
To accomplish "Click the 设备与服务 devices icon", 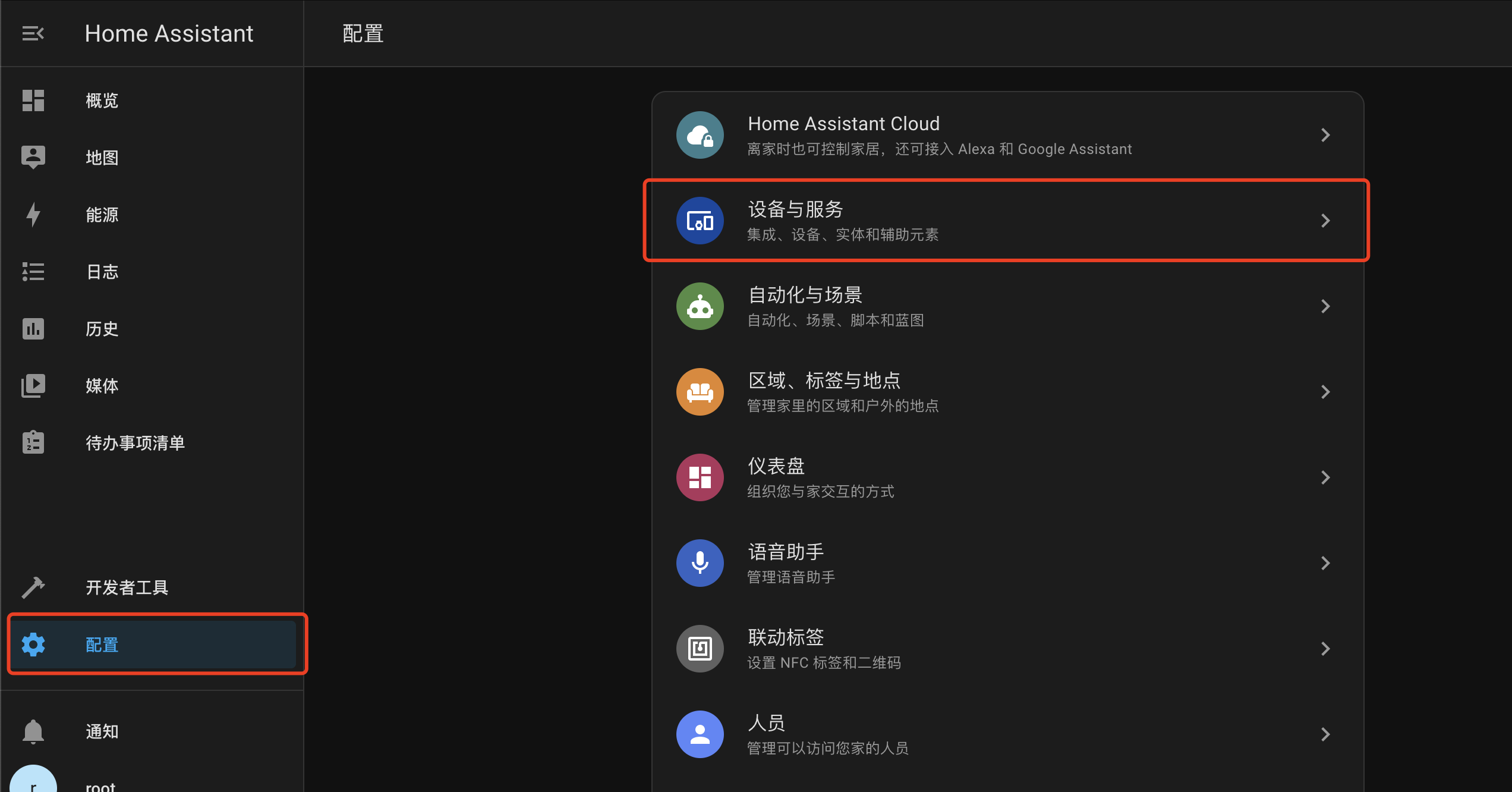I will click(x=700, y=221).
